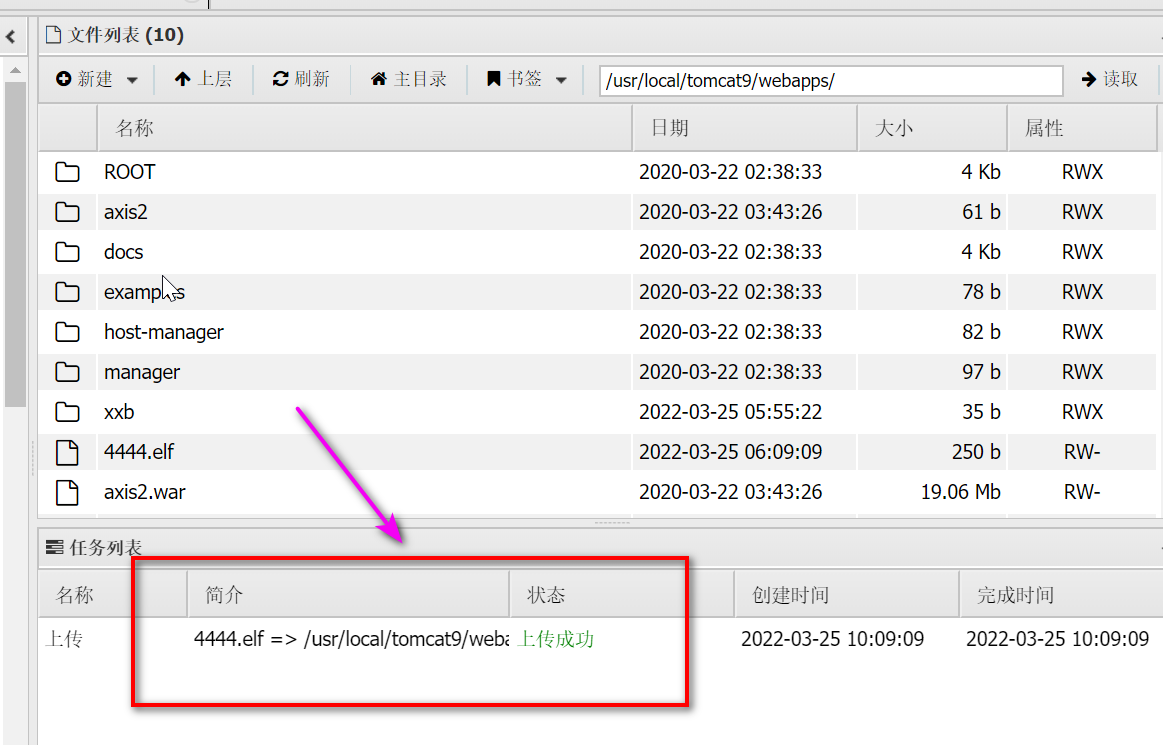Click the task description 4444.elf => path

click(351, 639)
